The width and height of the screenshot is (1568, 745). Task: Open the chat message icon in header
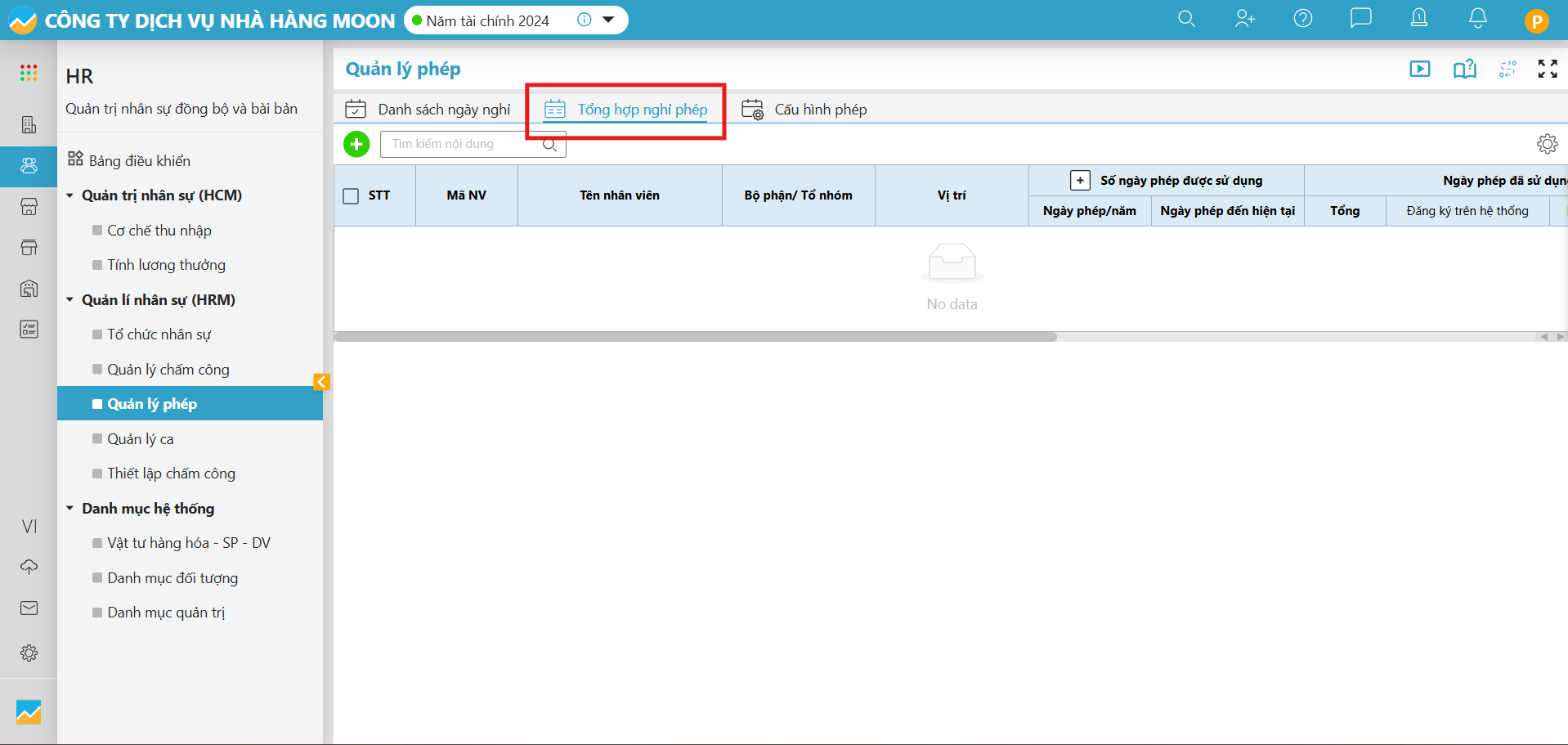click(1360, 19)
